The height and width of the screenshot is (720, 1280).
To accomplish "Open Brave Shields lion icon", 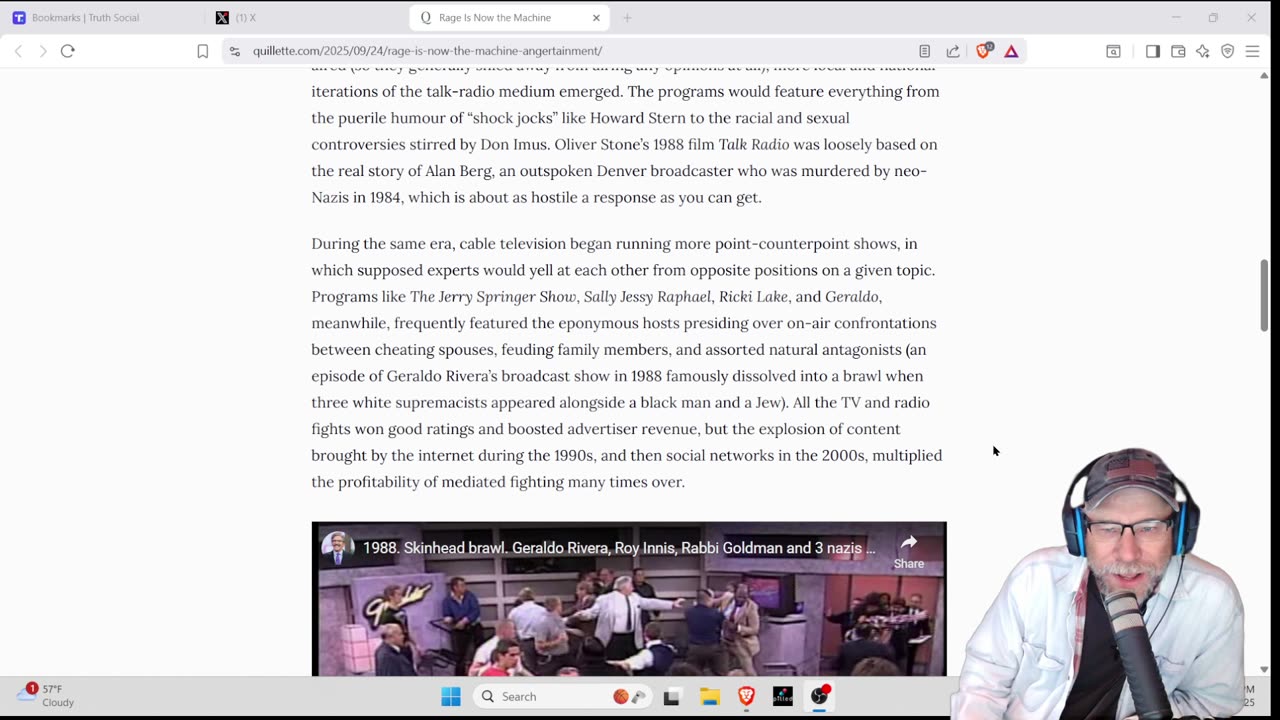I will tap(984, 50).
